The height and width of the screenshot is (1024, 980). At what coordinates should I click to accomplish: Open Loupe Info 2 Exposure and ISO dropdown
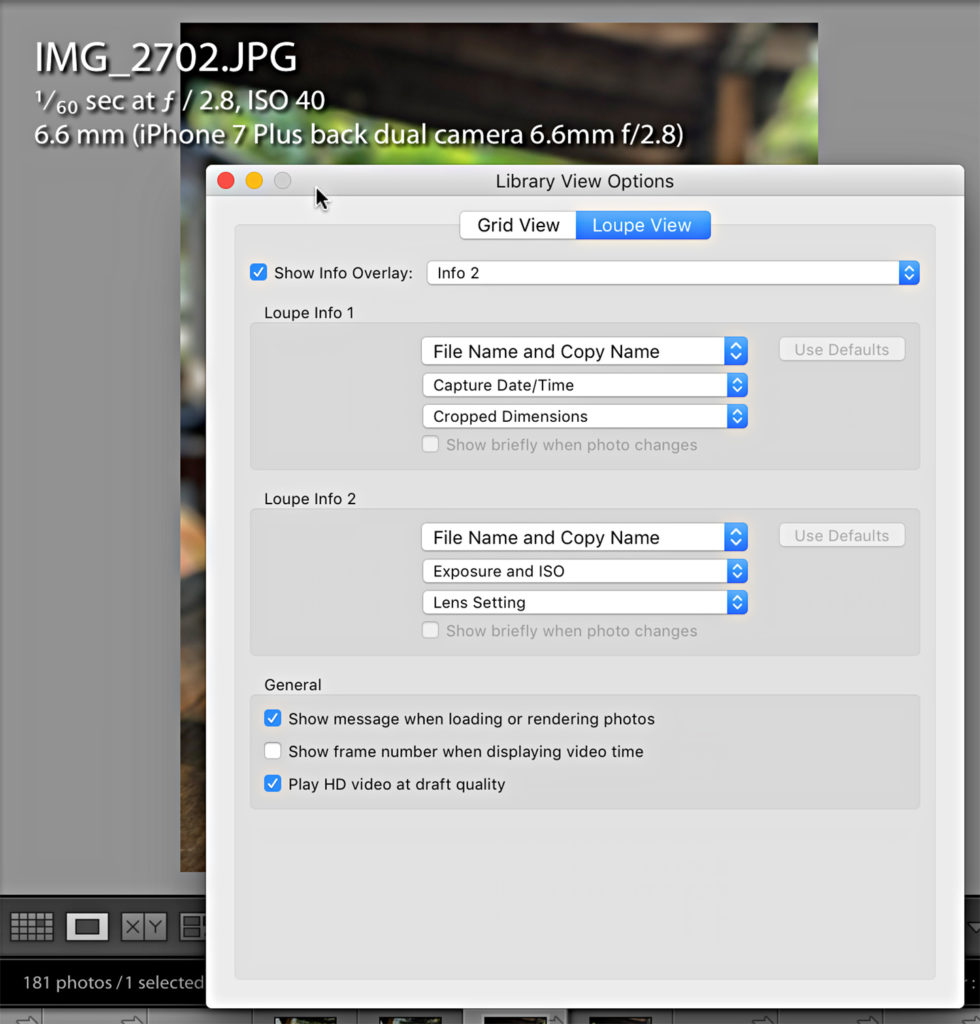[584, 571]
